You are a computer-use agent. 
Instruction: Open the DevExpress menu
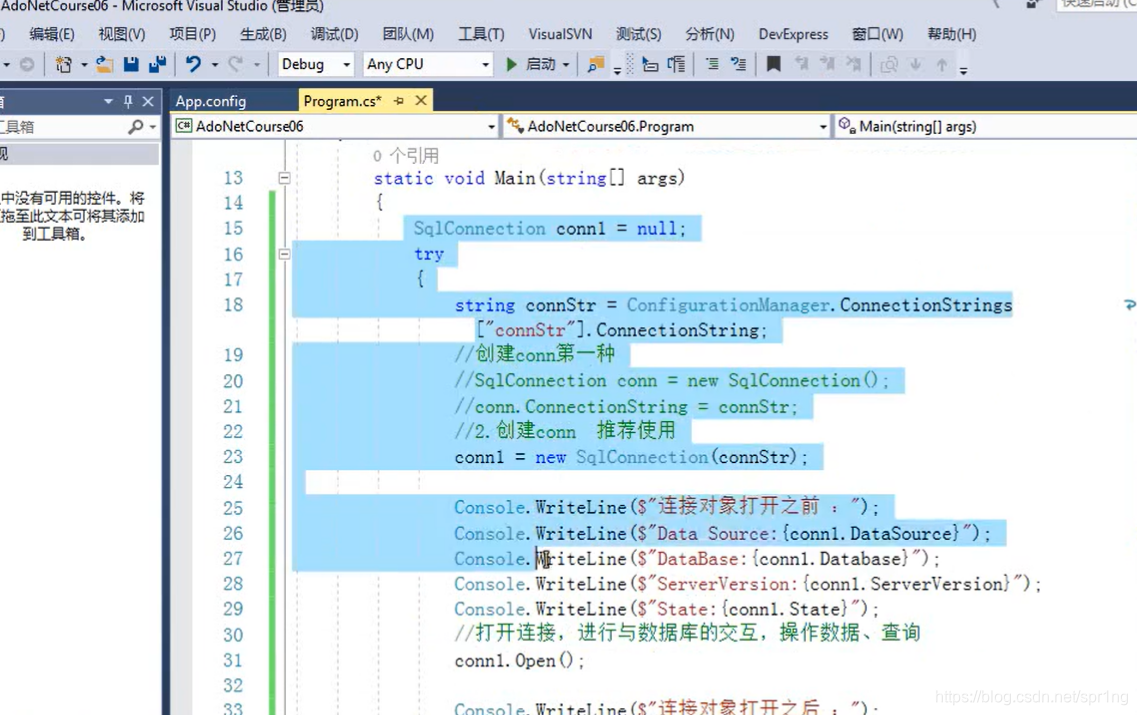793,34
